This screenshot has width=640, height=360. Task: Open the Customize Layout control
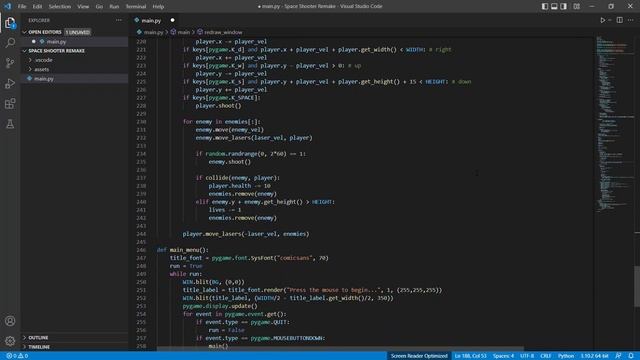576,6
